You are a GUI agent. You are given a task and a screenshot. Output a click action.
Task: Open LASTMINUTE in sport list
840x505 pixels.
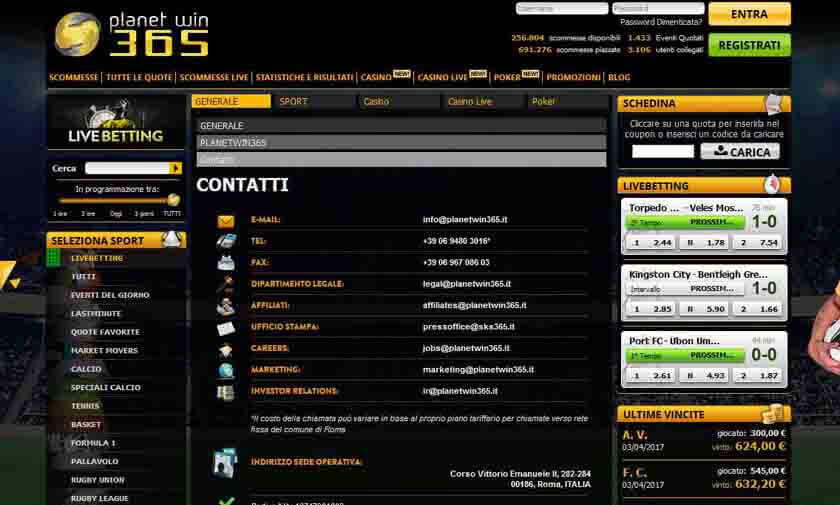coord(96,313)
